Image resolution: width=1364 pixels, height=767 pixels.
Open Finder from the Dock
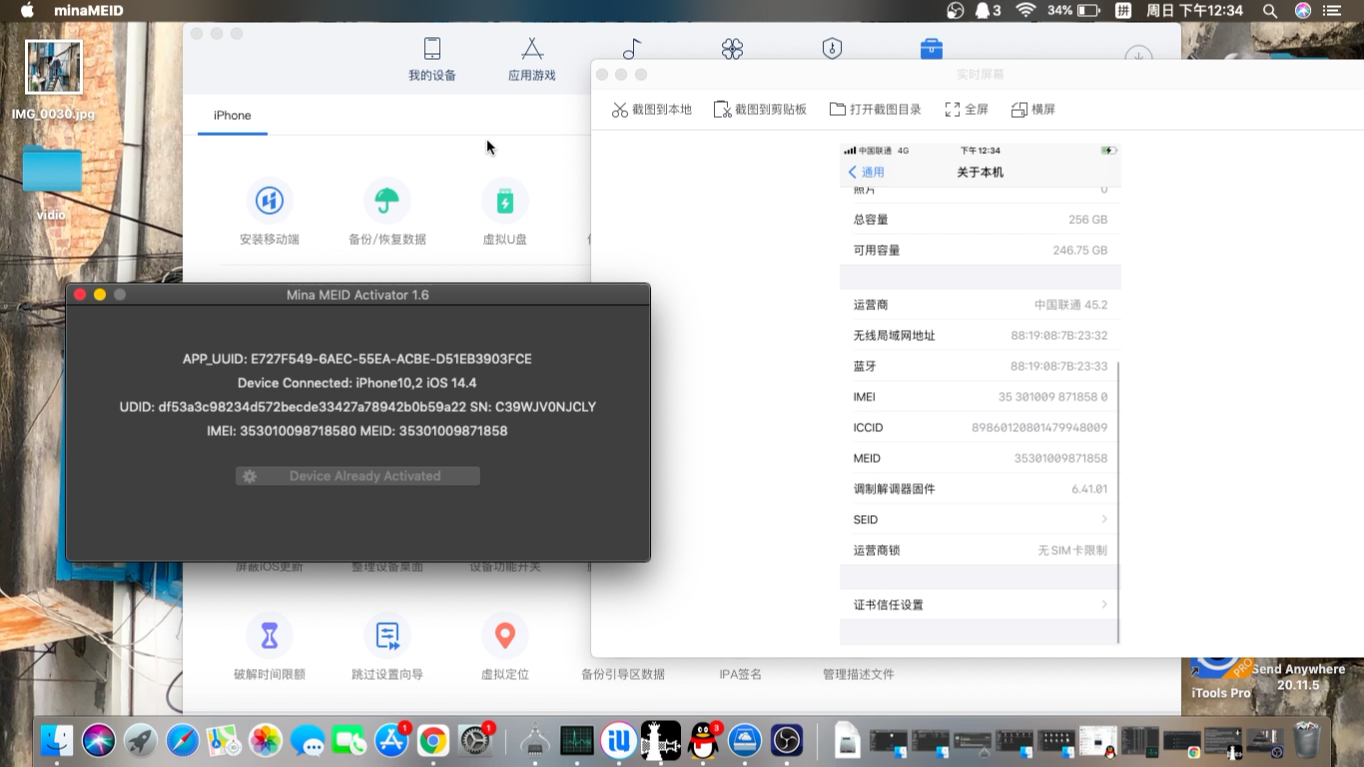(57, 741)
